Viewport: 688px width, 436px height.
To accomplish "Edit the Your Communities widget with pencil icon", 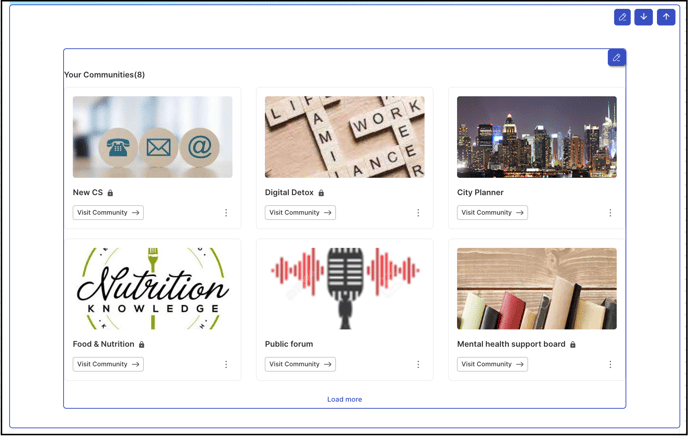I will pyautogui.click(x=616, y=57).
